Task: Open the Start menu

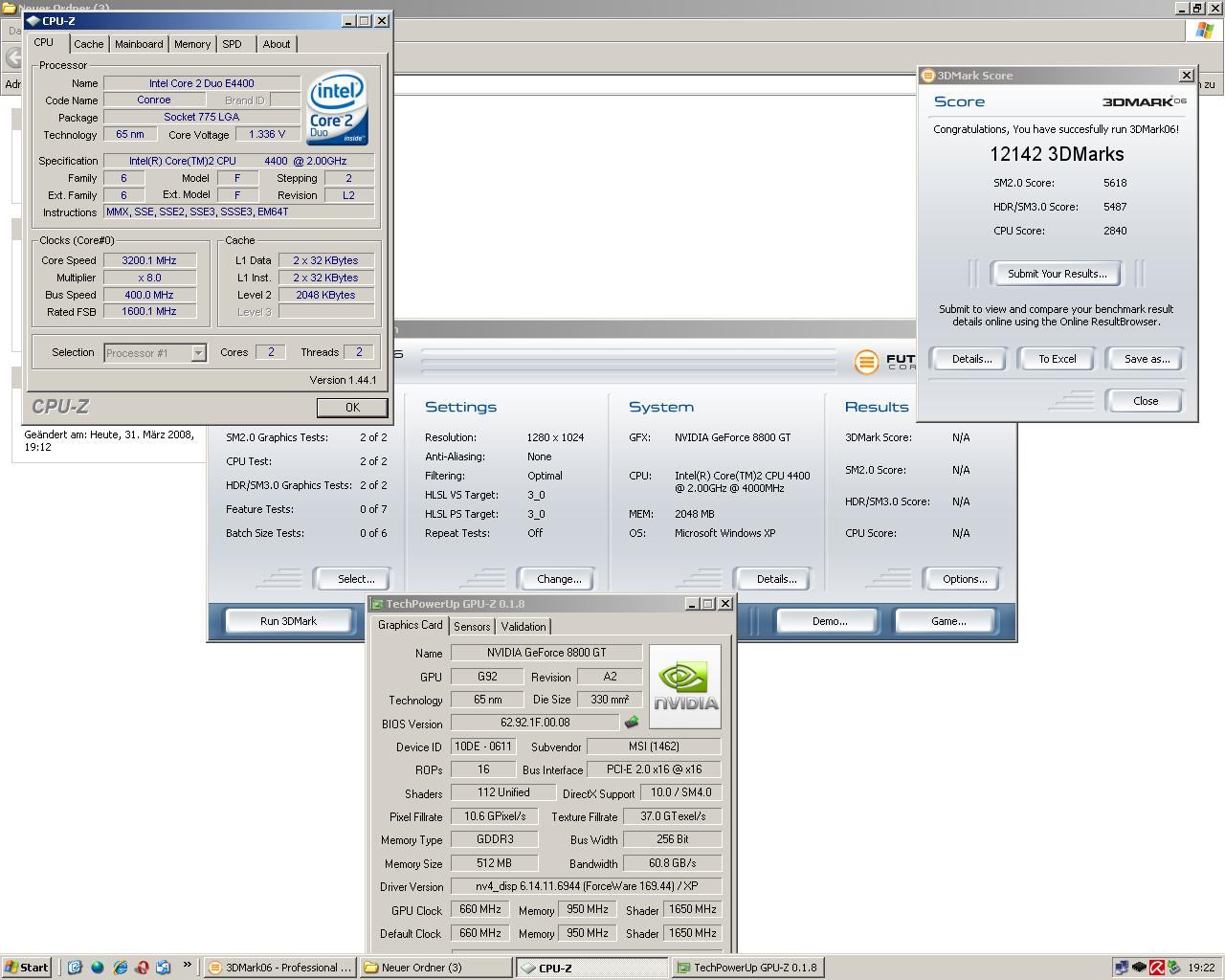Action: (x=26, y=968)
